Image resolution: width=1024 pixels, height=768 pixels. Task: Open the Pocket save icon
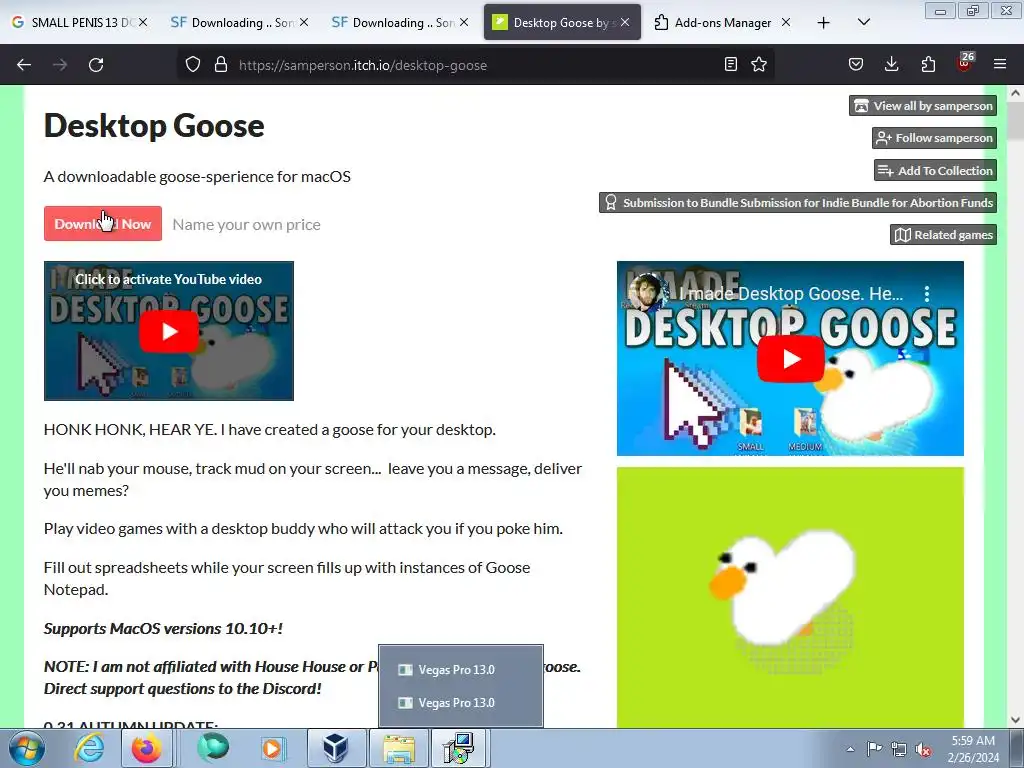pyautogui.click(x=856, y=64)
